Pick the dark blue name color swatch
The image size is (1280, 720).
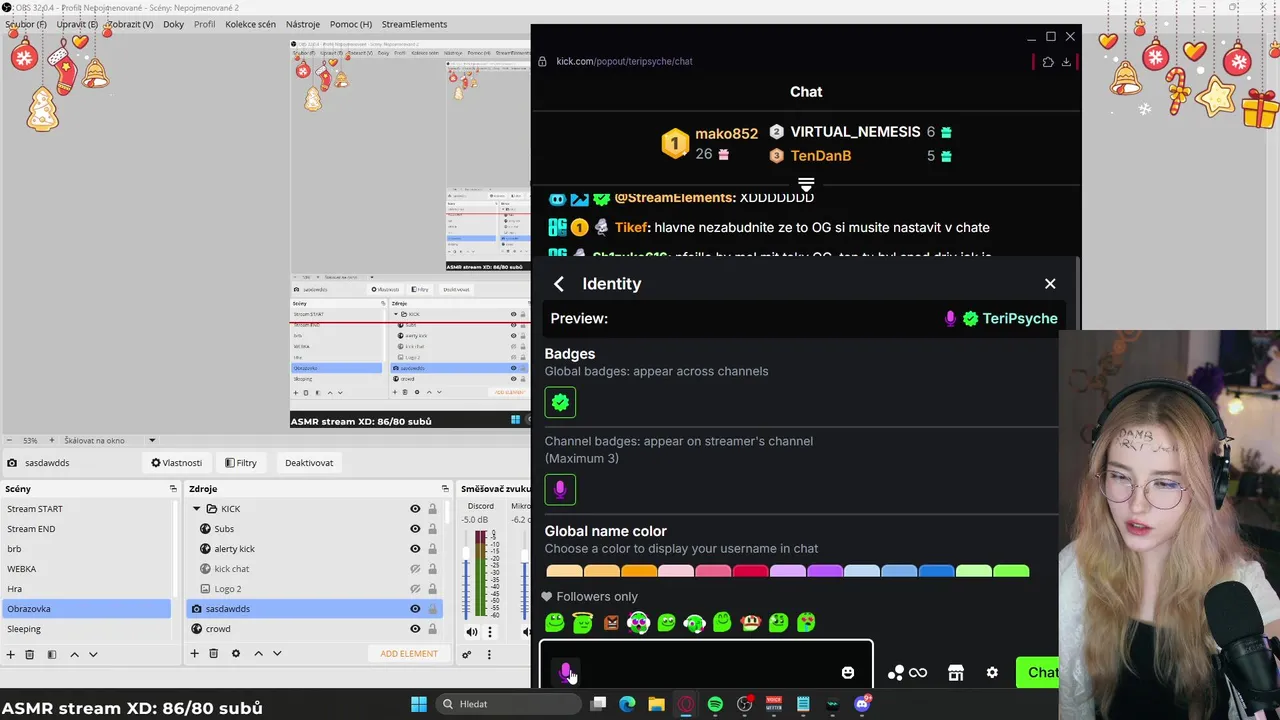pos(936,571)
